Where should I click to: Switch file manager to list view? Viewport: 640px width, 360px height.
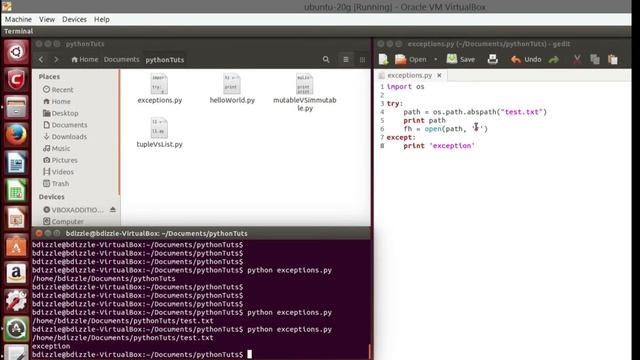[x=346, y=60]
